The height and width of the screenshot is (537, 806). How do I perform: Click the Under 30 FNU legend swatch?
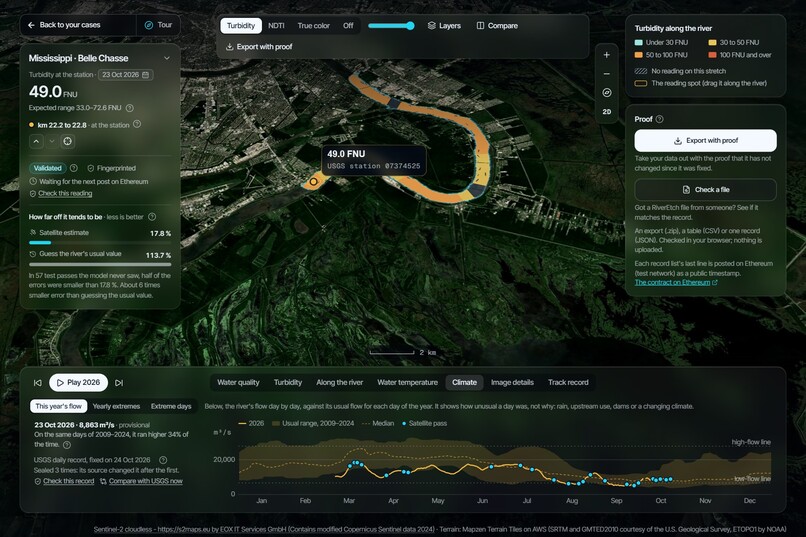pos(638,43)
